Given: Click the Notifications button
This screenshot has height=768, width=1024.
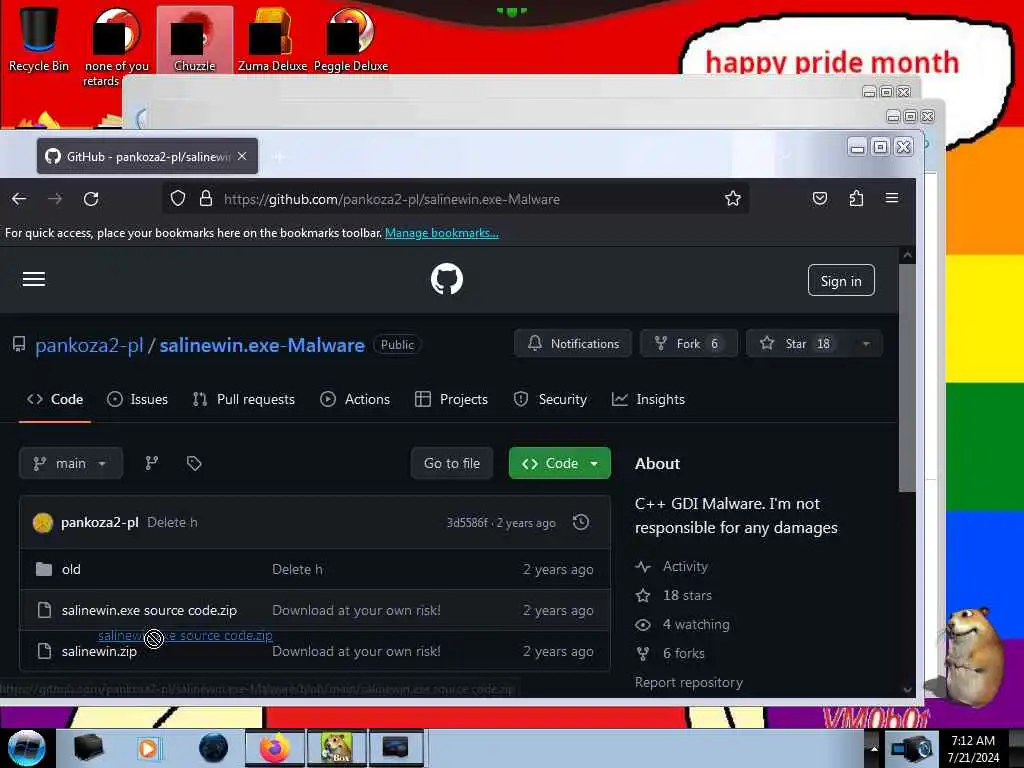Looking at the screenshot, I should pos(573,344).
